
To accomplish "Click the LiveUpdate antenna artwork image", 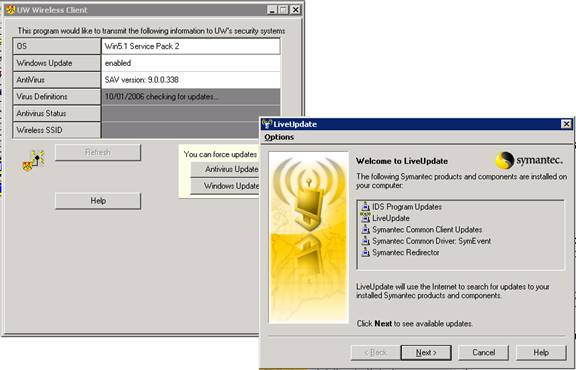I will (x=309, y=238).
